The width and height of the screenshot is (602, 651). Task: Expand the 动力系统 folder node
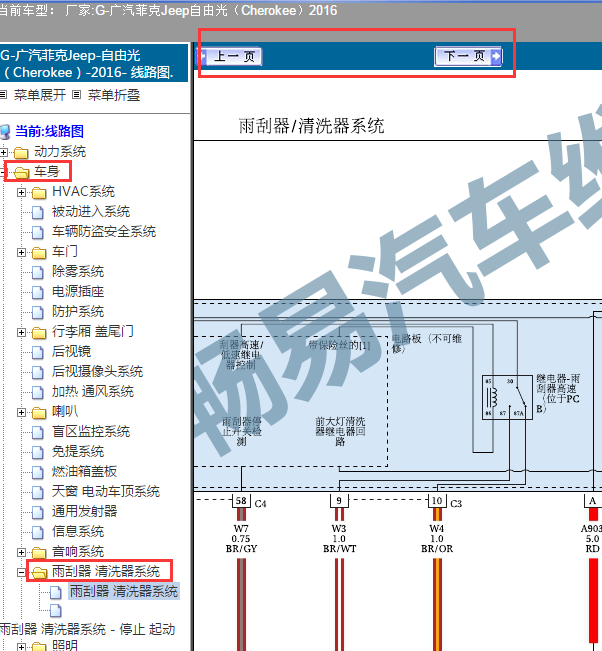point(3,152)
